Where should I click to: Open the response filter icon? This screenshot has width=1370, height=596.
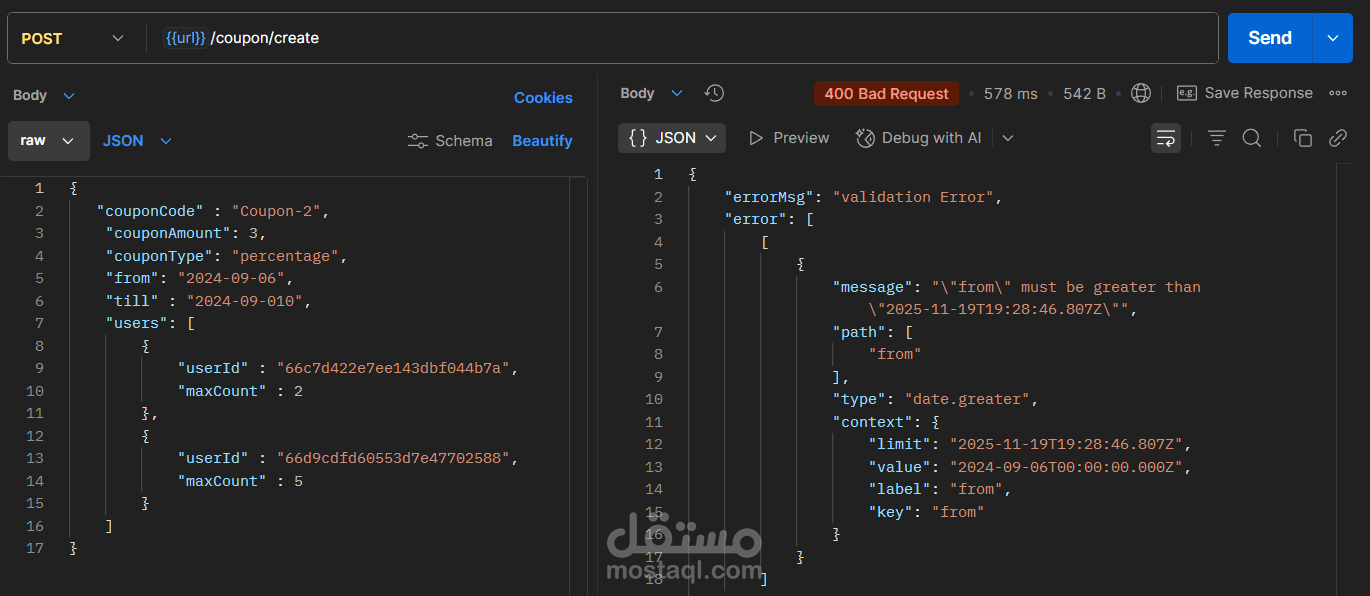(x=1216, y=138)
